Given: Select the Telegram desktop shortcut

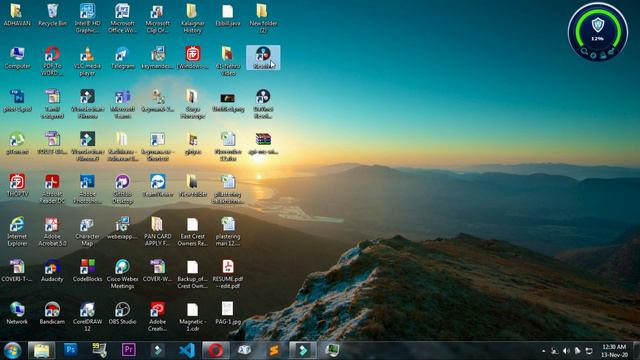Looking at the screenshot, I should (x=122, y=58).
